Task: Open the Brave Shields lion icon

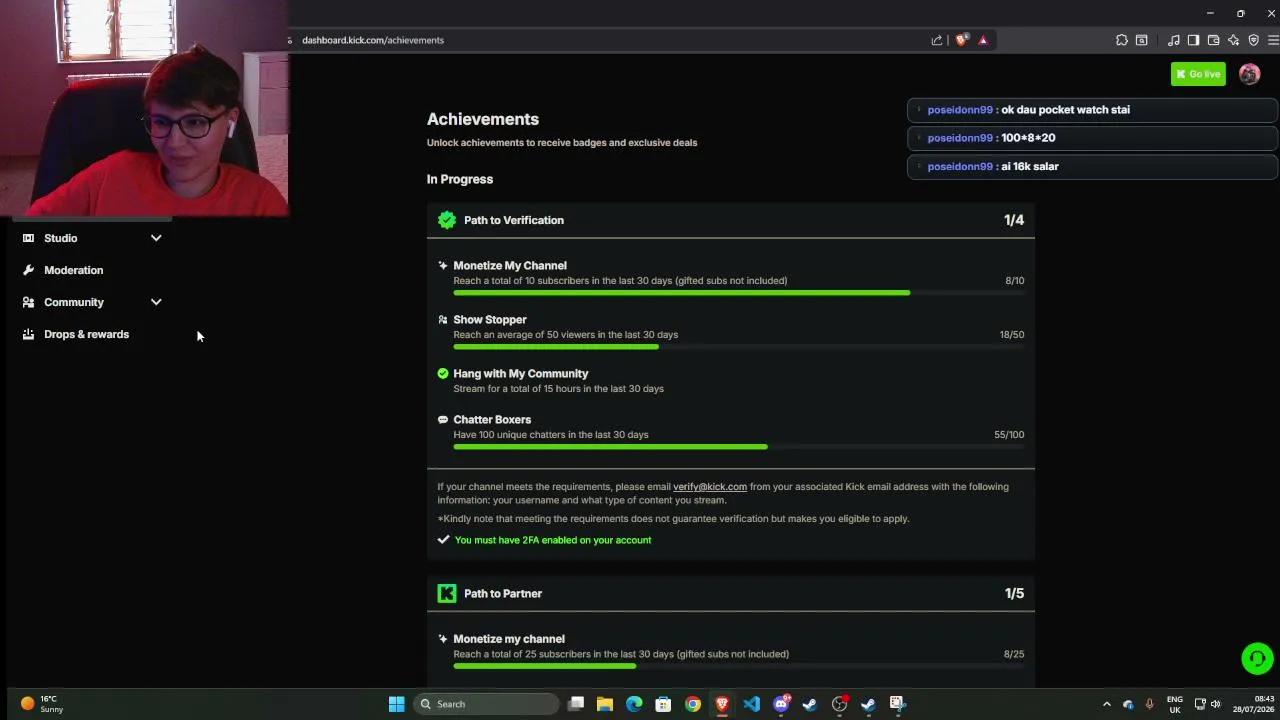Action: 961,40
